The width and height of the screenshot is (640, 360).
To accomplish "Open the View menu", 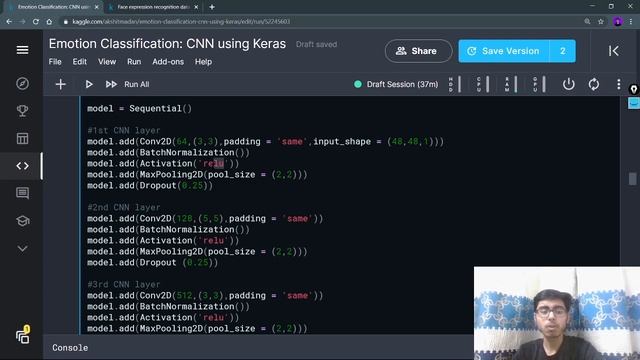I will (x=107, y=62).
